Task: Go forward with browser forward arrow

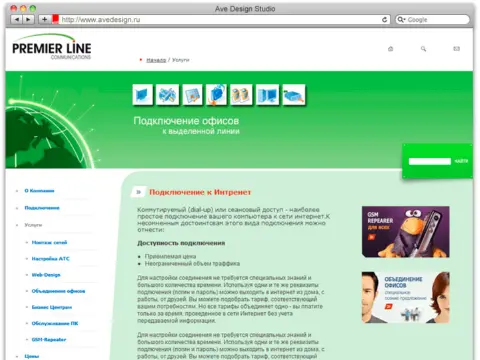Action: point(28,20)
